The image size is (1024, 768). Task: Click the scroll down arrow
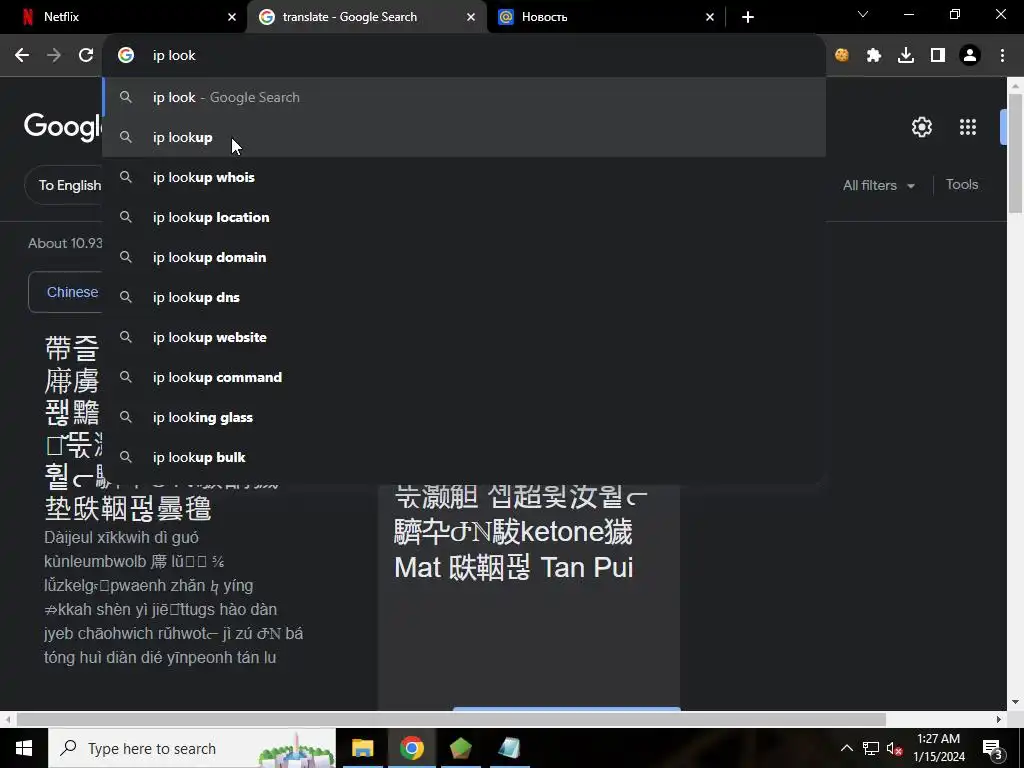(1015, 702)
